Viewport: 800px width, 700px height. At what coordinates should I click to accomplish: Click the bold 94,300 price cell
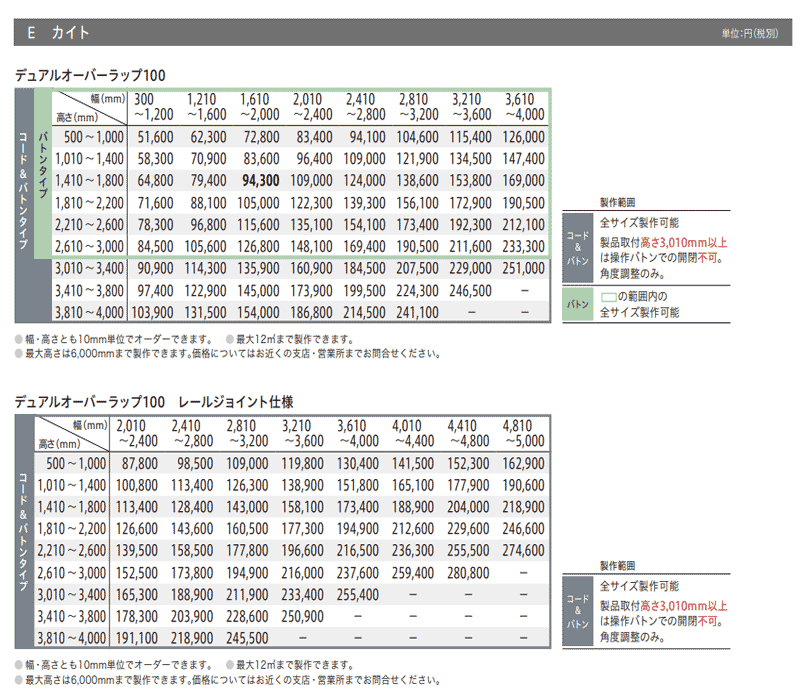tap(261, 181)
